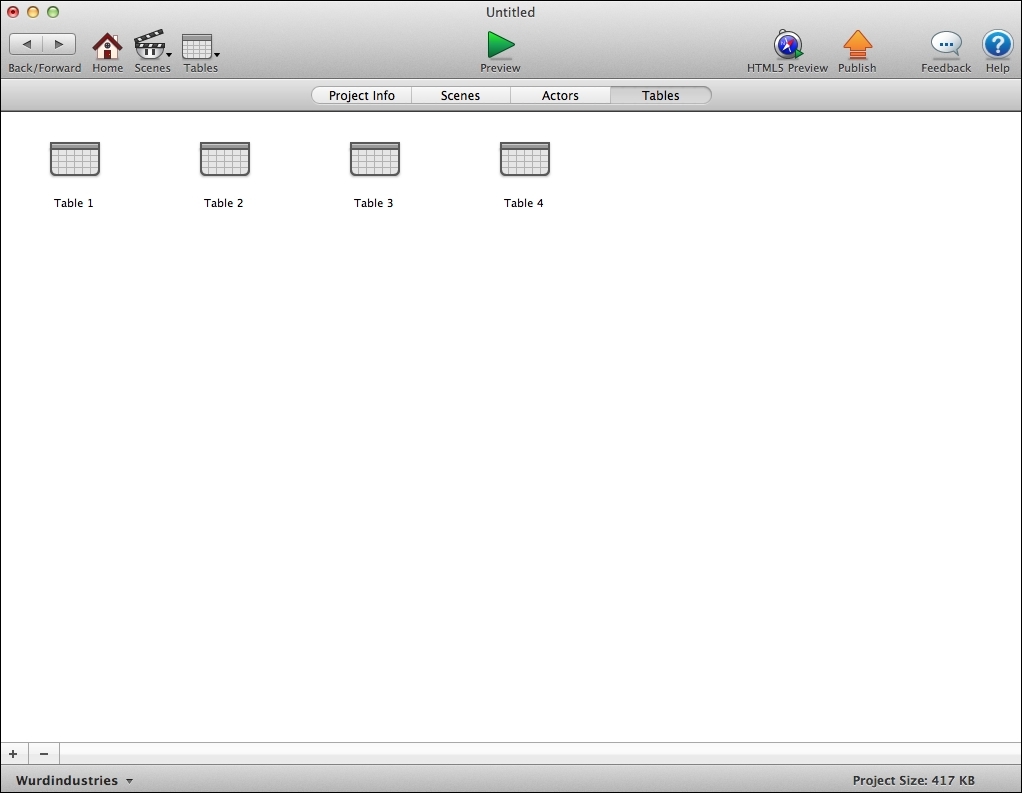Start the green Preview play button
Screen dimensions: 1022x793
tap(501, 45)
